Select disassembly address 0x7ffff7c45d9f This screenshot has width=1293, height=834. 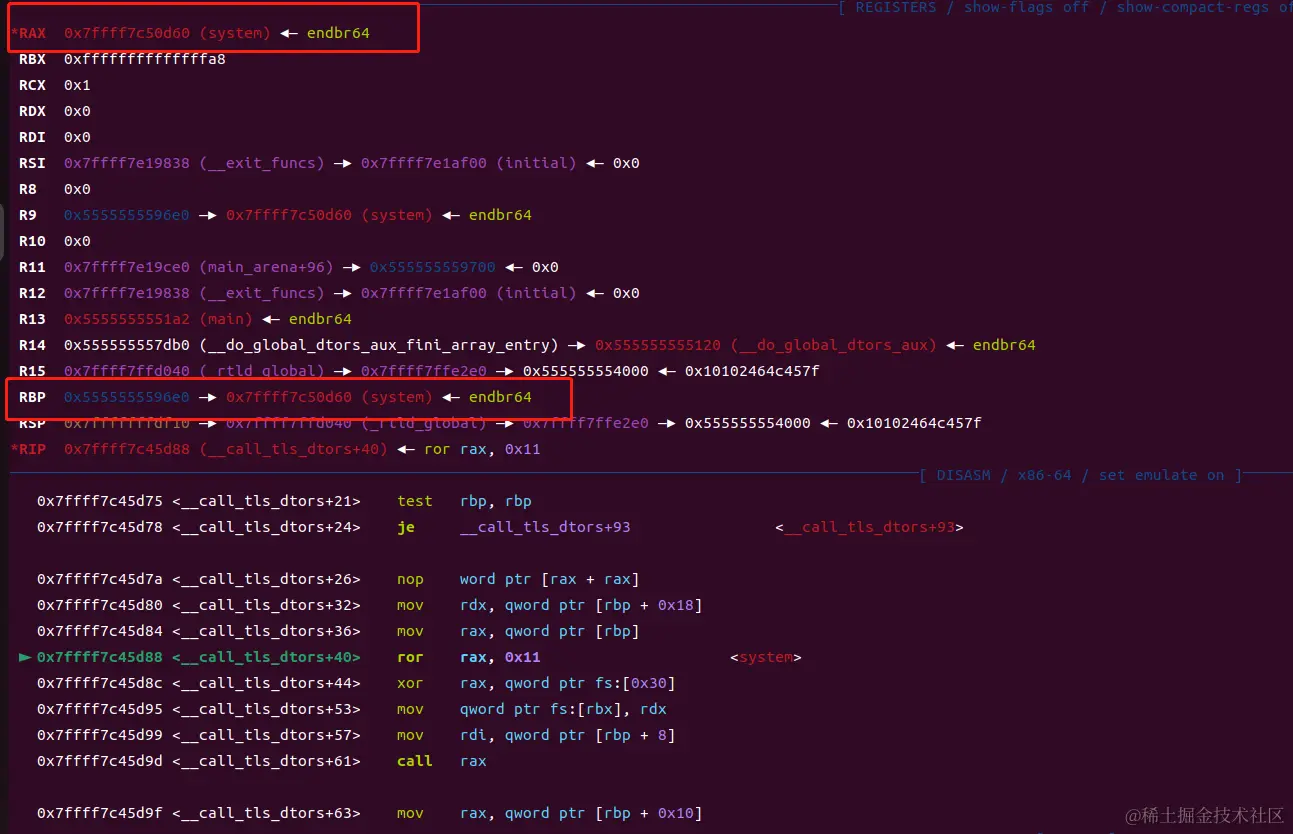(100, 813)
